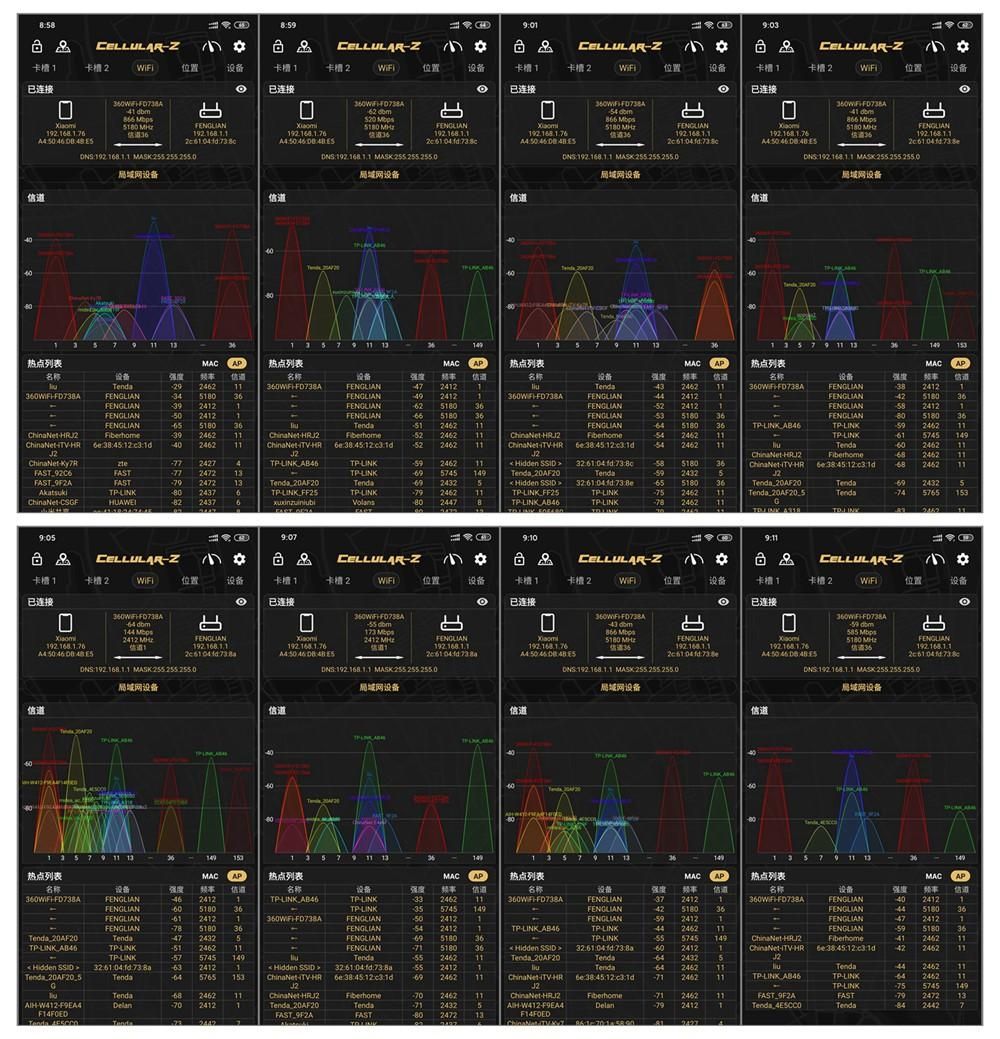
Task: Click the 已连接 eye toggle in 9:03 screenshot
Action: pos(965,89)
